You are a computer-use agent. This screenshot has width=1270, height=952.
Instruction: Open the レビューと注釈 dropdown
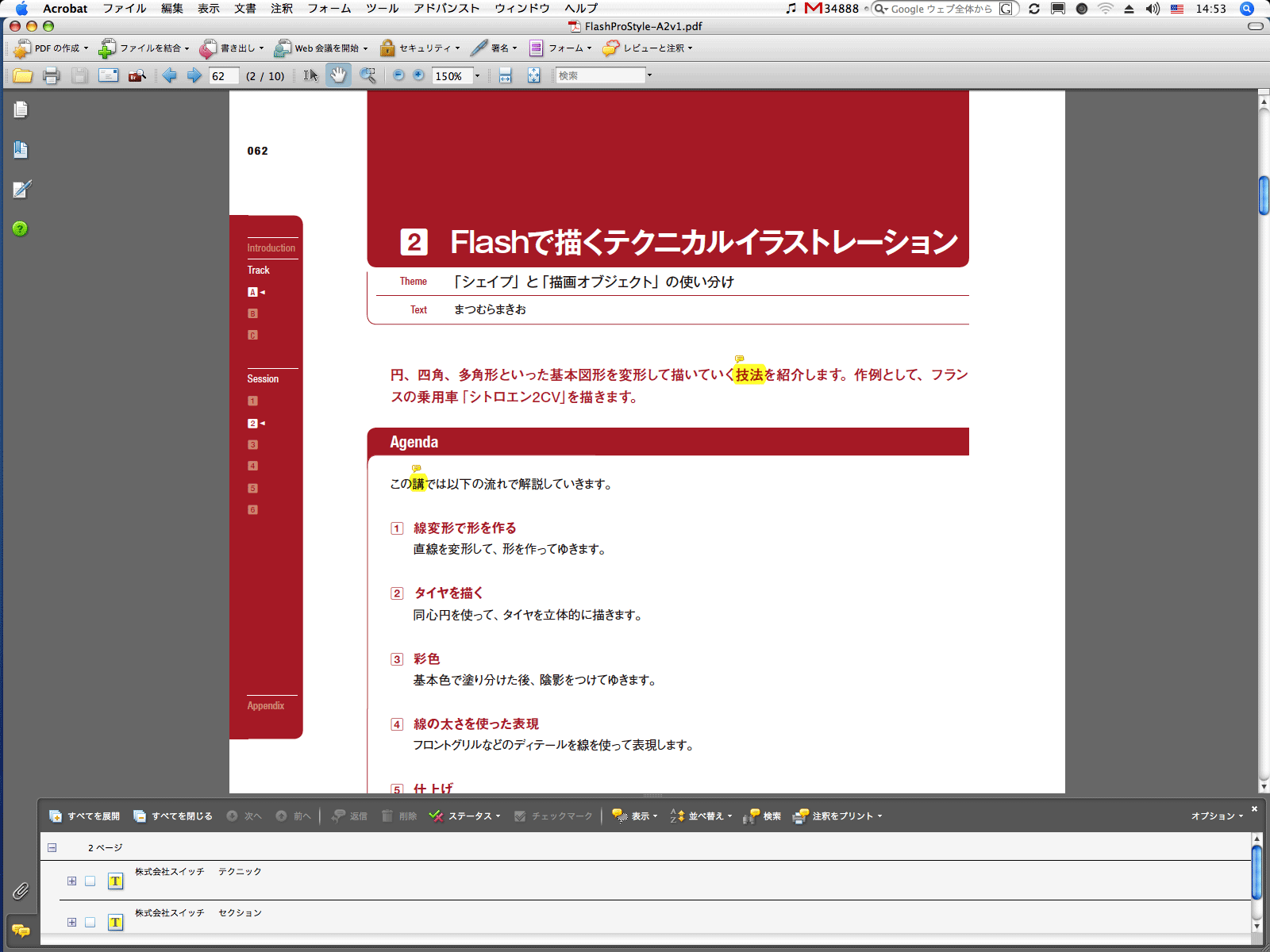pos(648,48)
